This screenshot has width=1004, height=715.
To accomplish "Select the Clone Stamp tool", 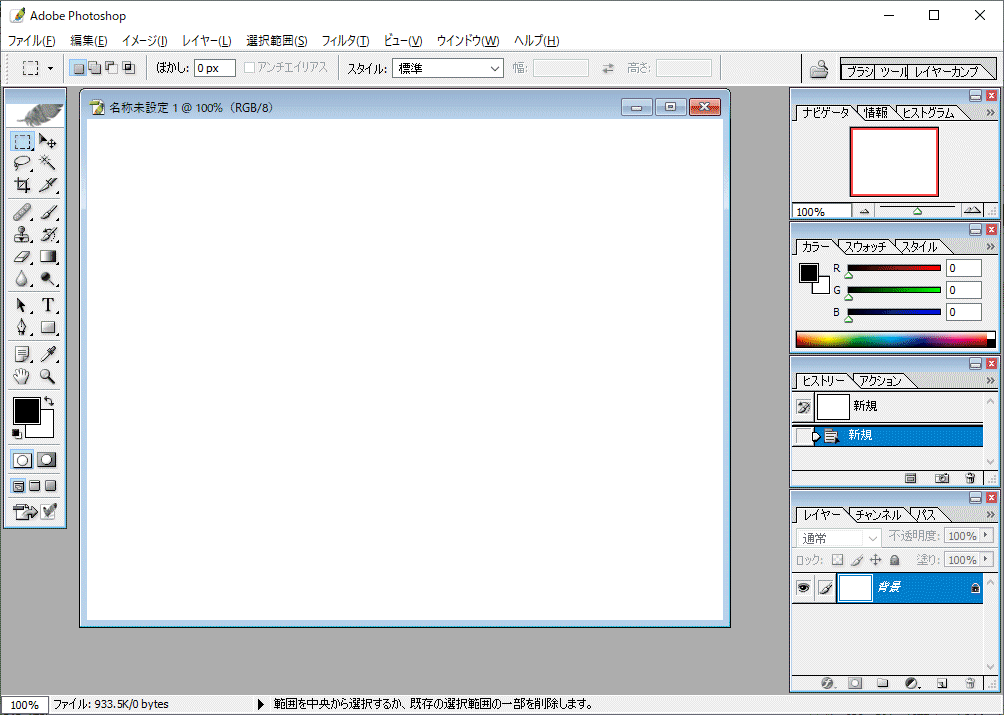I will [x=22, y=234].
